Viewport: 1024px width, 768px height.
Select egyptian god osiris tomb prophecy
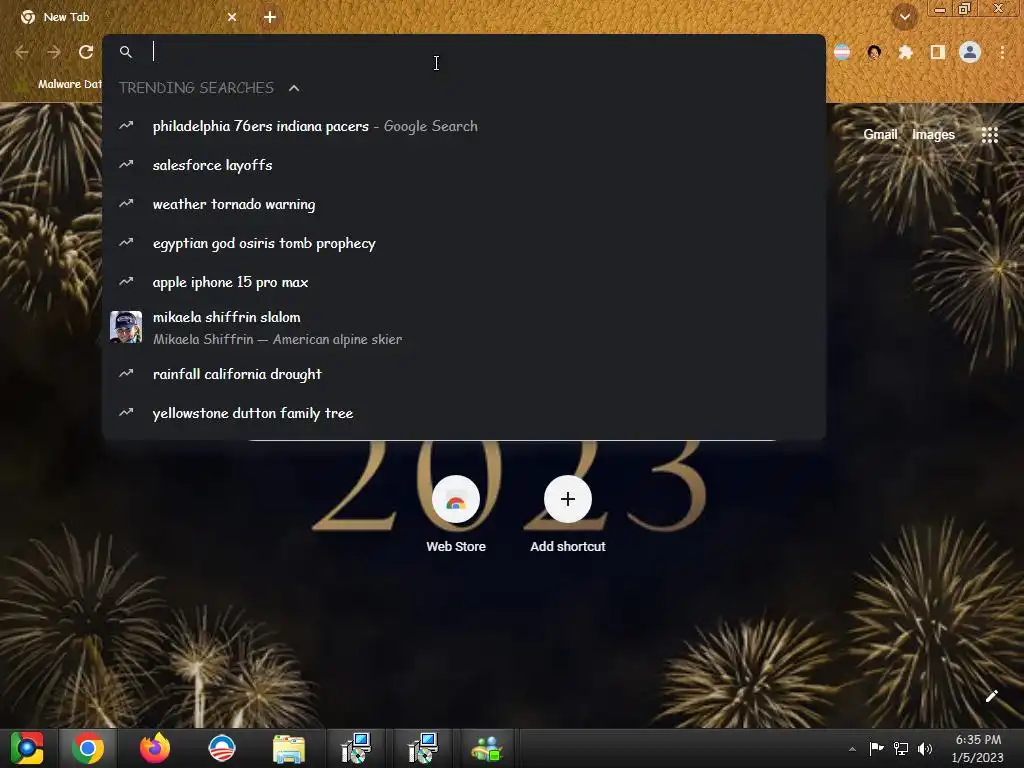(464, 243)
